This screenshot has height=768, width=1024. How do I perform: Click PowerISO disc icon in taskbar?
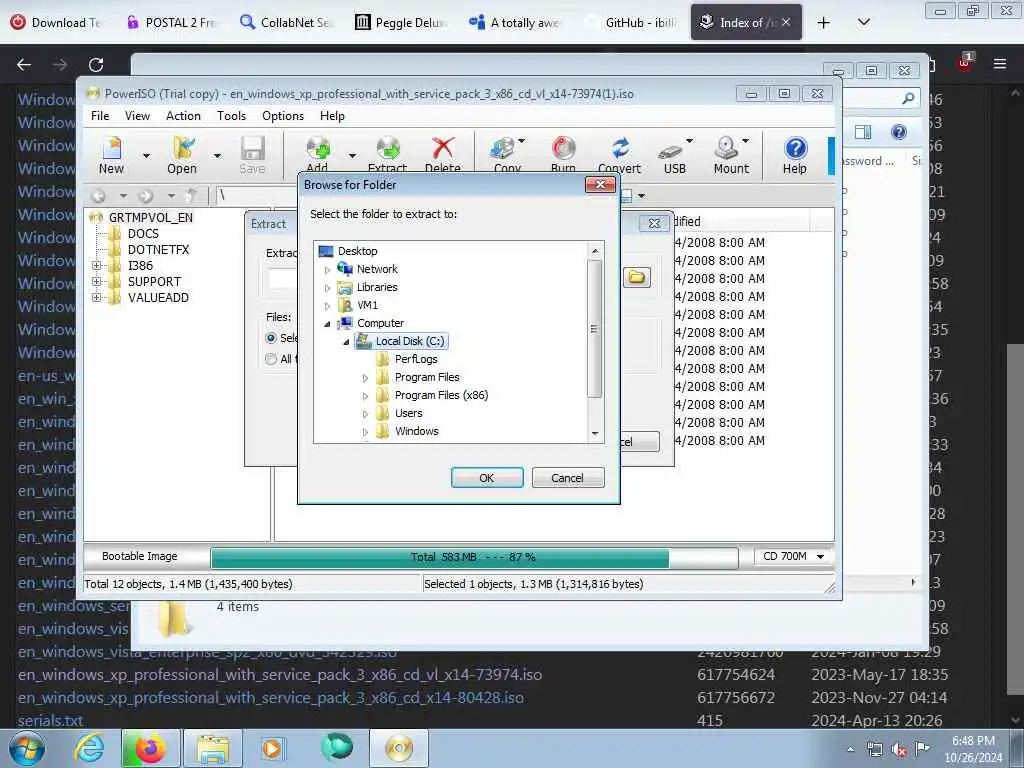coord(399,748)
